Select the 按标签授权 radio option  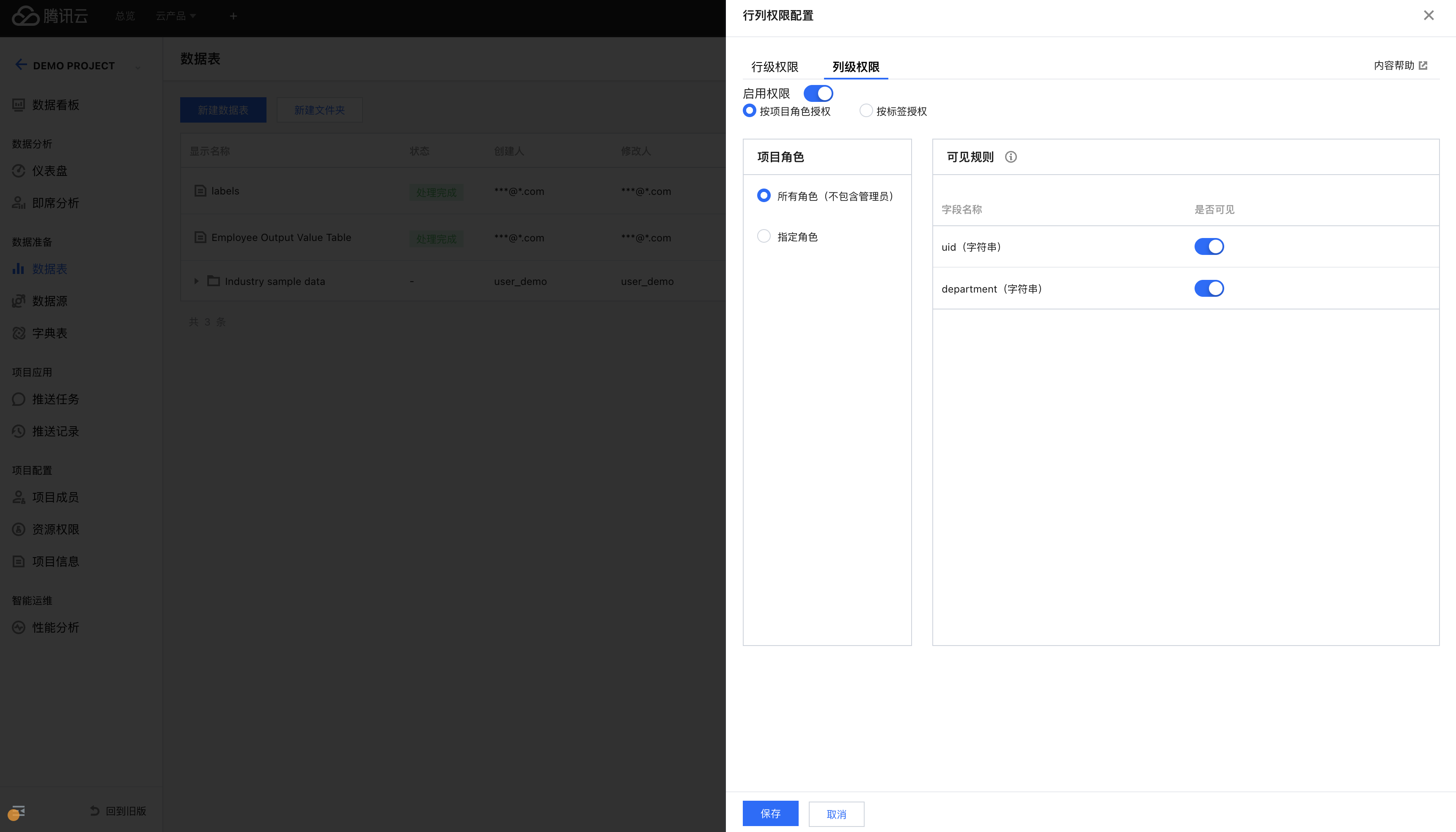866,111
